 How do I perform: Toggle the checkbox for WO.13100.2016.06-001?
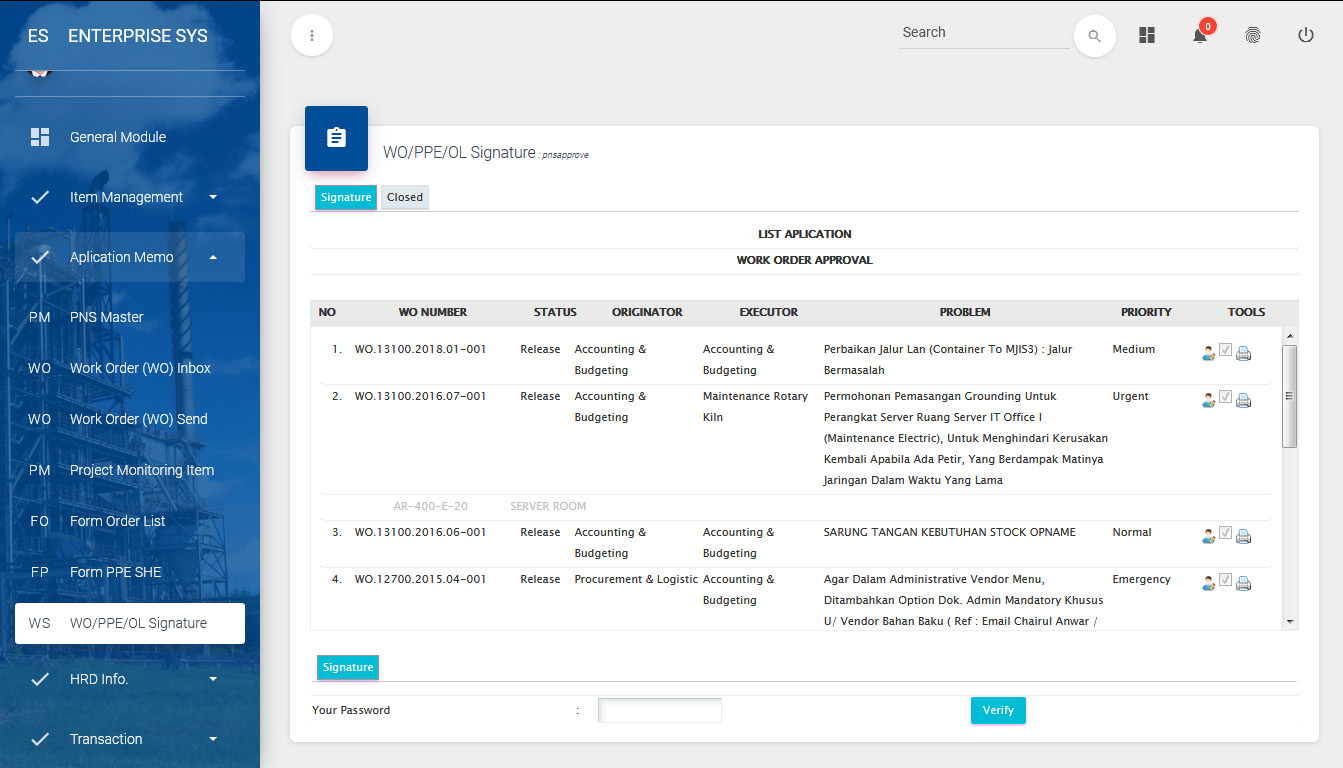point(1225,534)
